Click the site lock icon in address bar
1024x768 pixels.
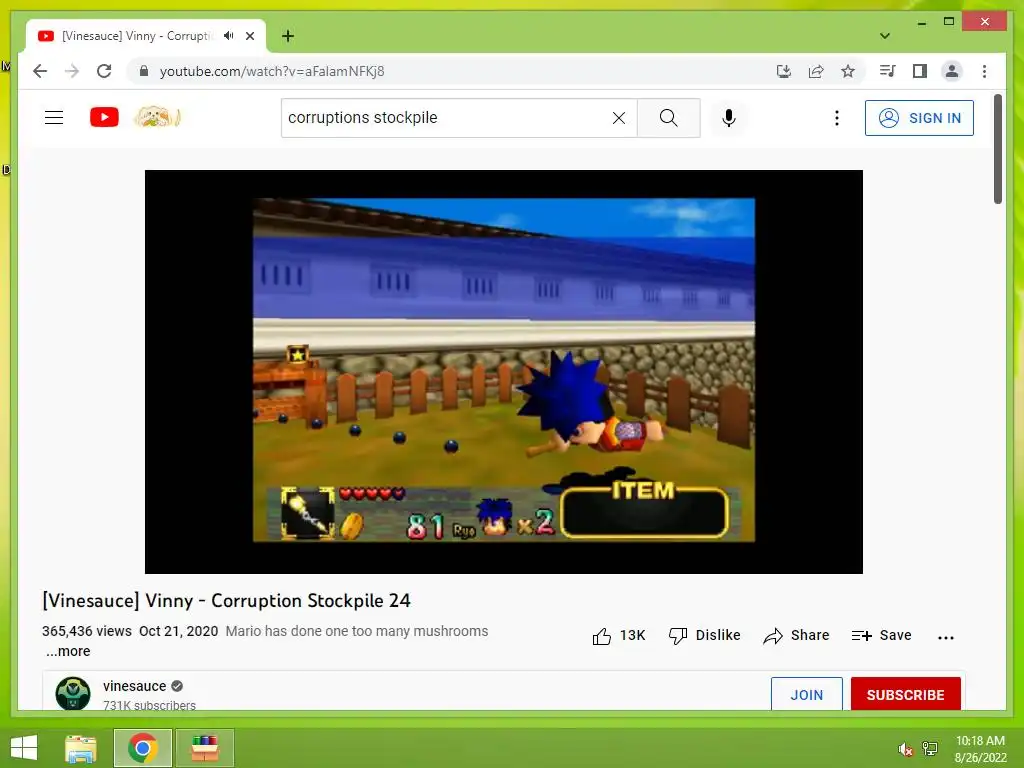144,71
